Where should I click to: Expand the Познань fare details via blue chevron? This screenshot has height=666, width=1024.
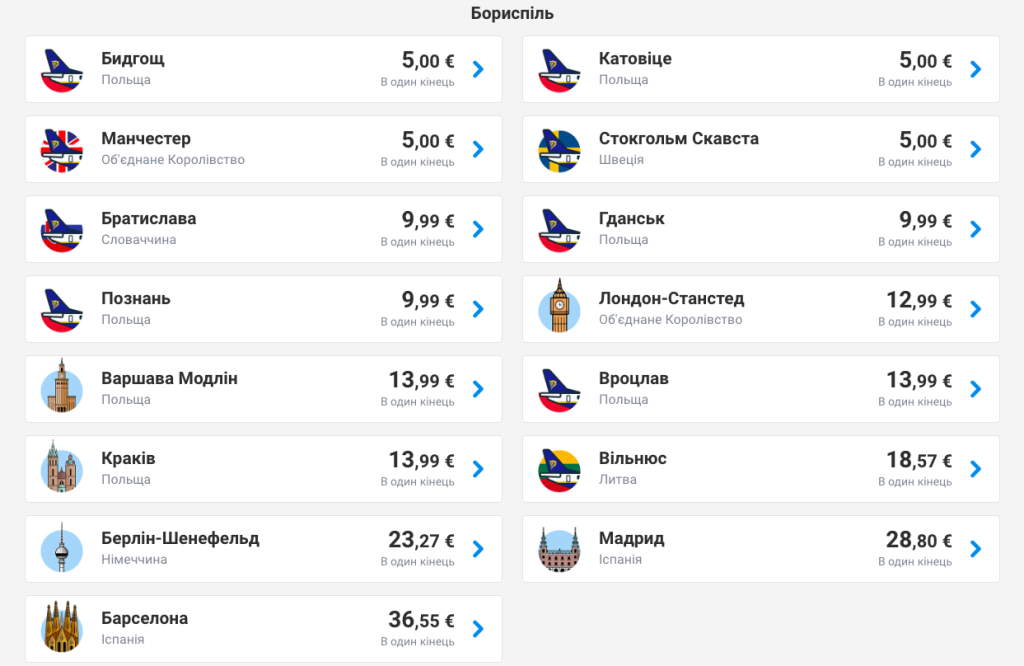point(478,308)
